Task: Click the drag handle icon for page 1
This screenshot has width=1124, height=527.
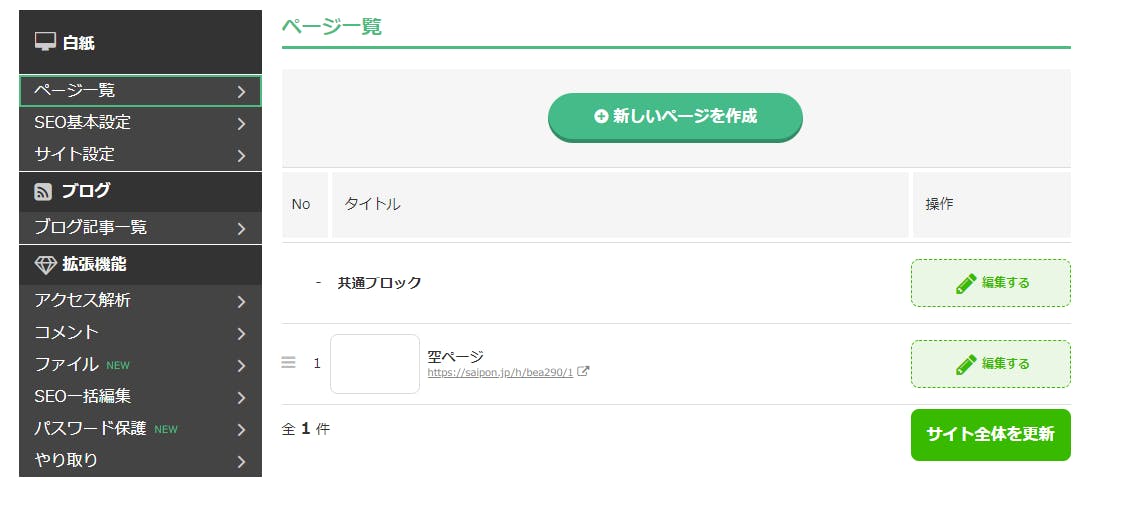Action: [289, 363]
